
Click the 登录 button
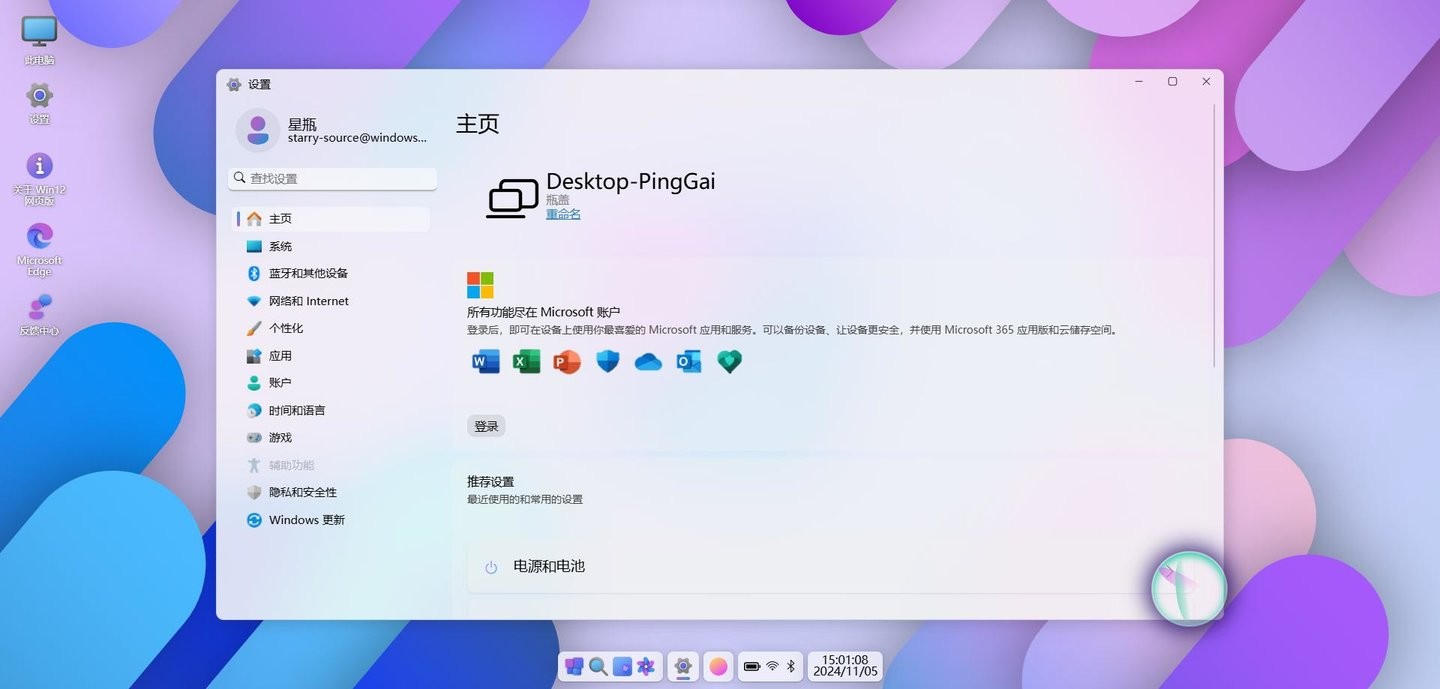486,426
